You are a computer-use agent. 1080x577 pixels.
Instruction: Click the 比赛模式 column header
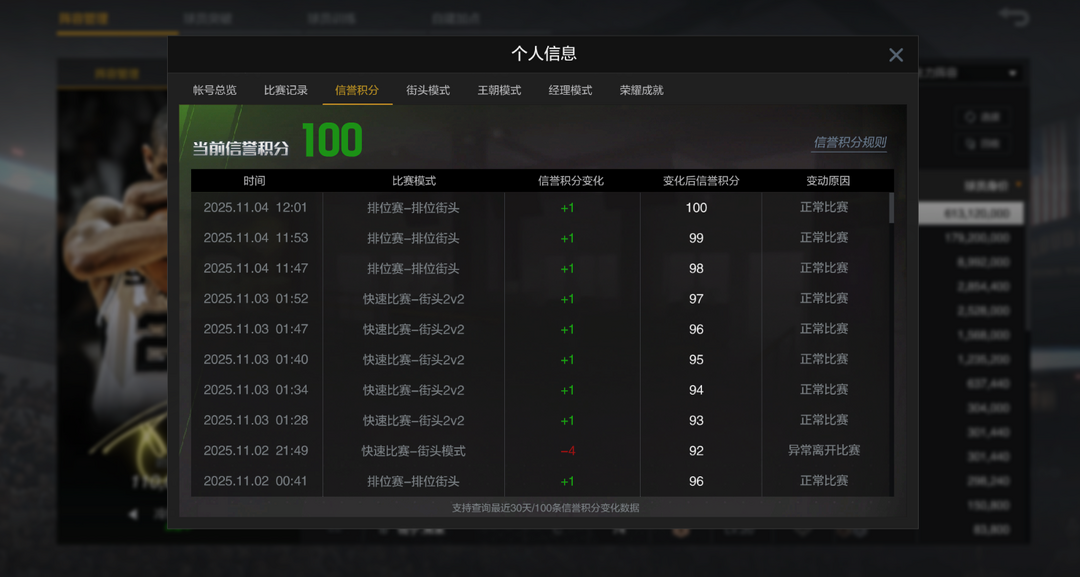coord(414,180)
